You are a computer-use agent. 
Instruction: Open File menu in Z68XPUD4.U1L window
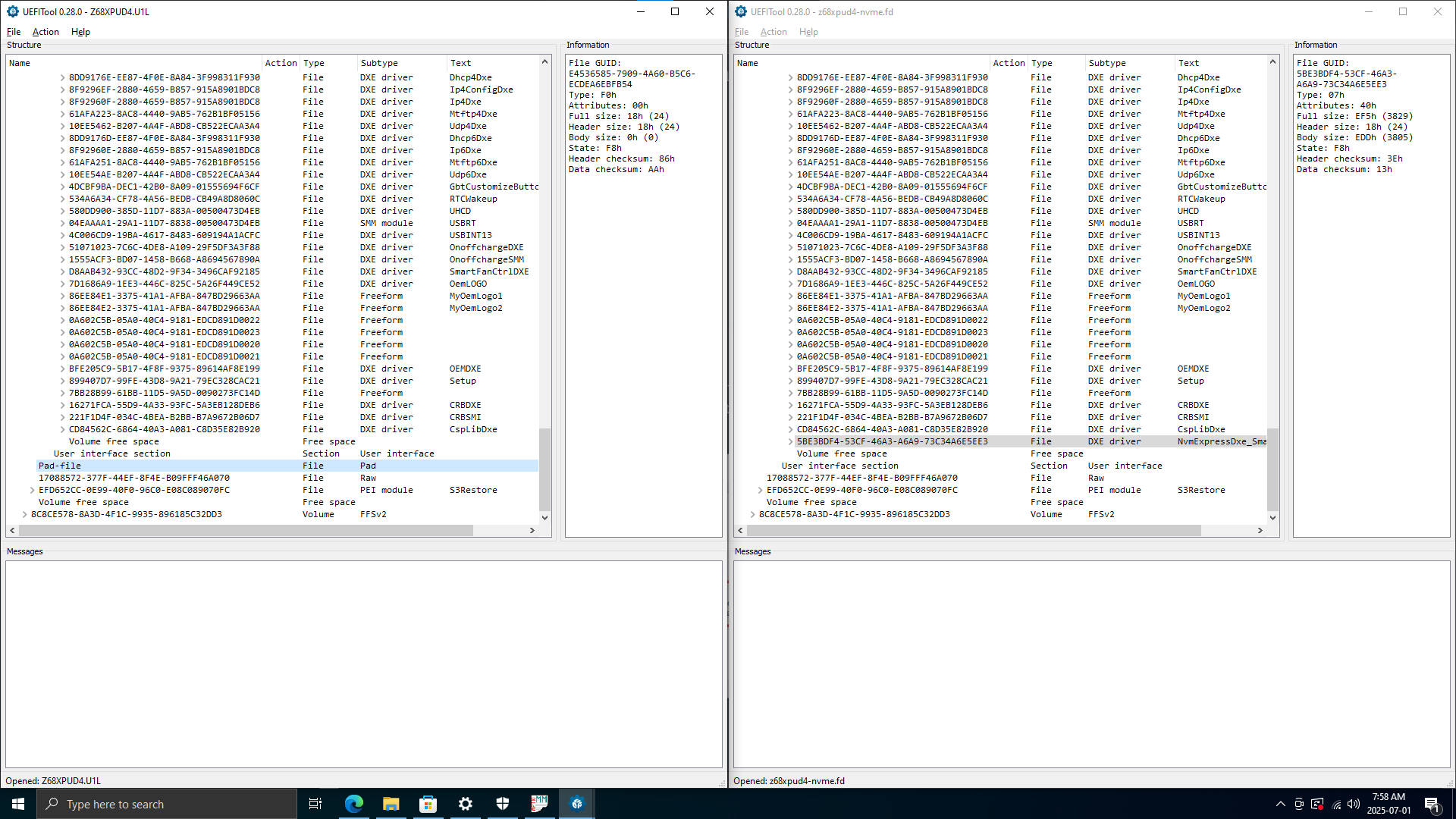click(14, 32)
